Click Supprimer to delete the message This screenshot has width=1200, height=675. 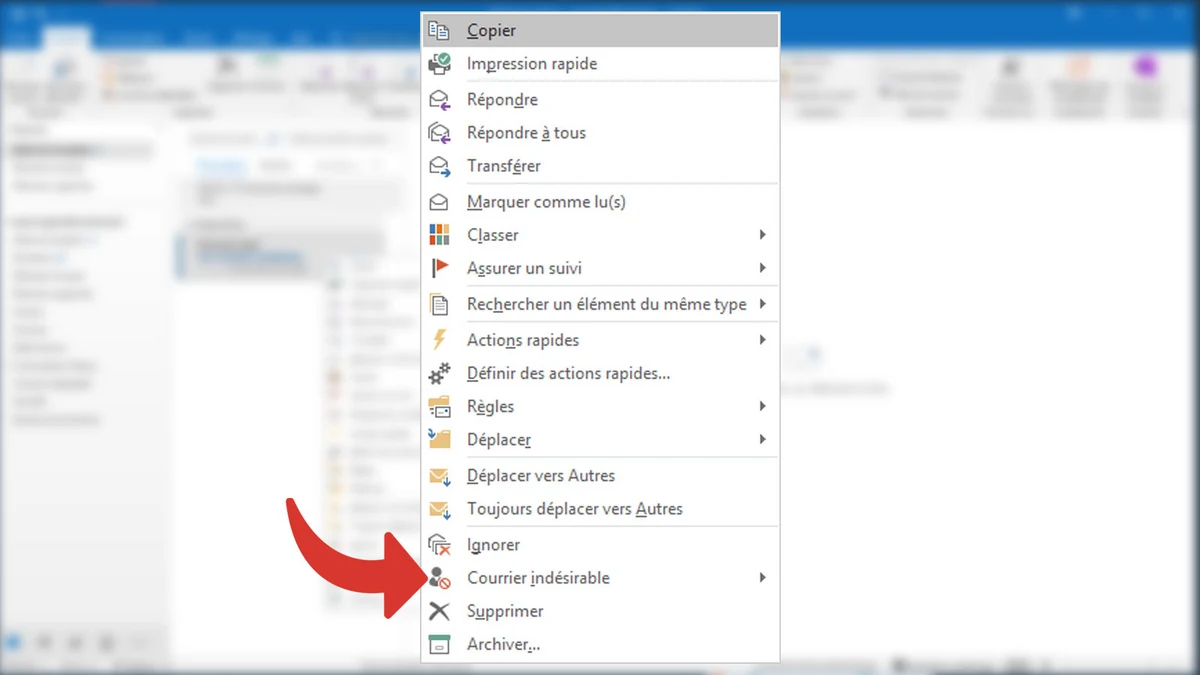(505, 611)
